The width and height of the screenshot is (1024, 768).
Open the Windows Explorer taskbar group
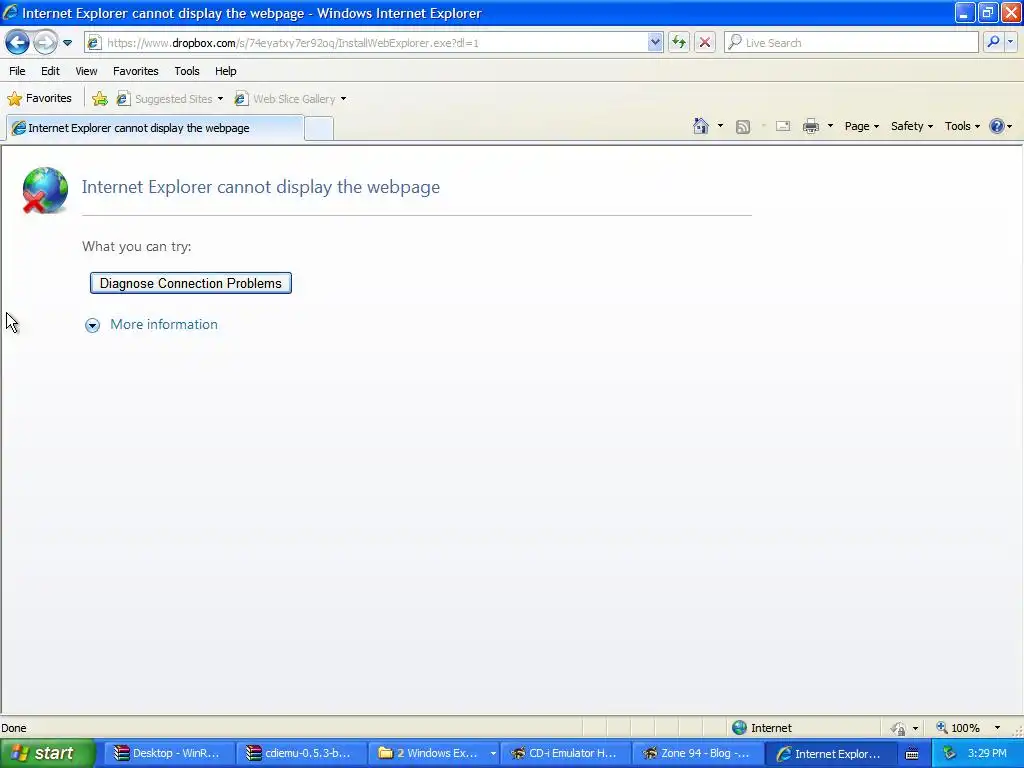(436, 754)
